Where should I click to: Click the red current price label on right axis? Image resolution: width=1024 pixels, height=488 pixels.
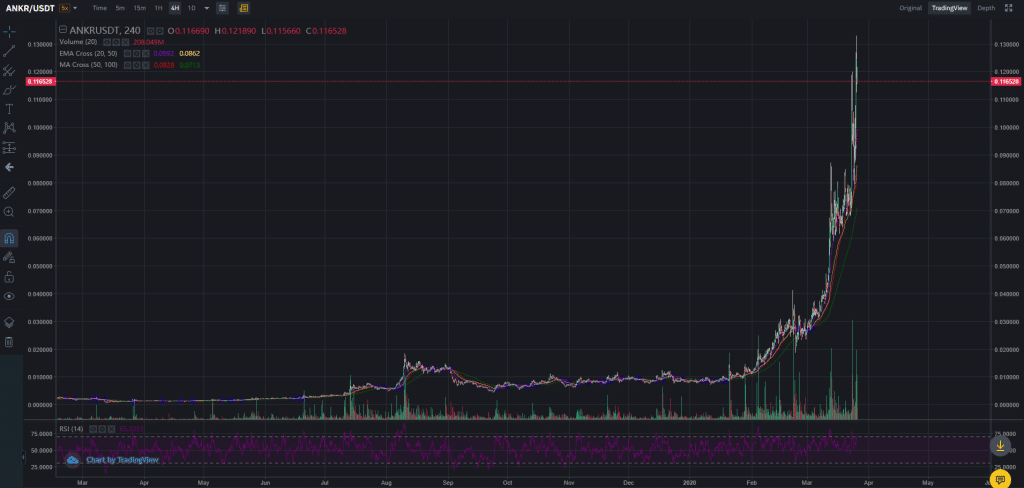coord(1006,81)
